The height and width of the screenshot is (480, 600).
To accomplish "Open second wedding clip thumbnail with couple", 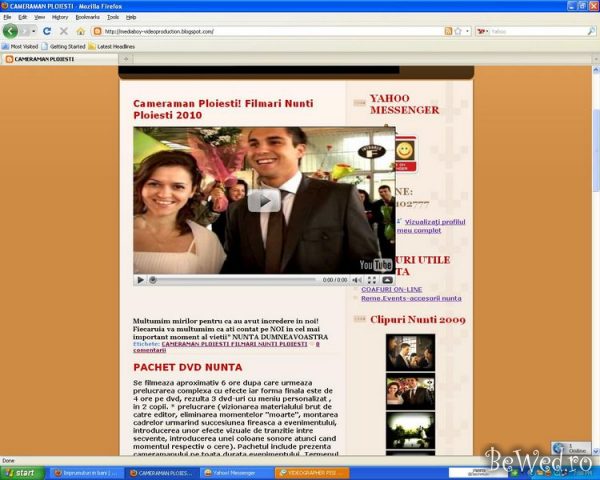I will (410, 392).
